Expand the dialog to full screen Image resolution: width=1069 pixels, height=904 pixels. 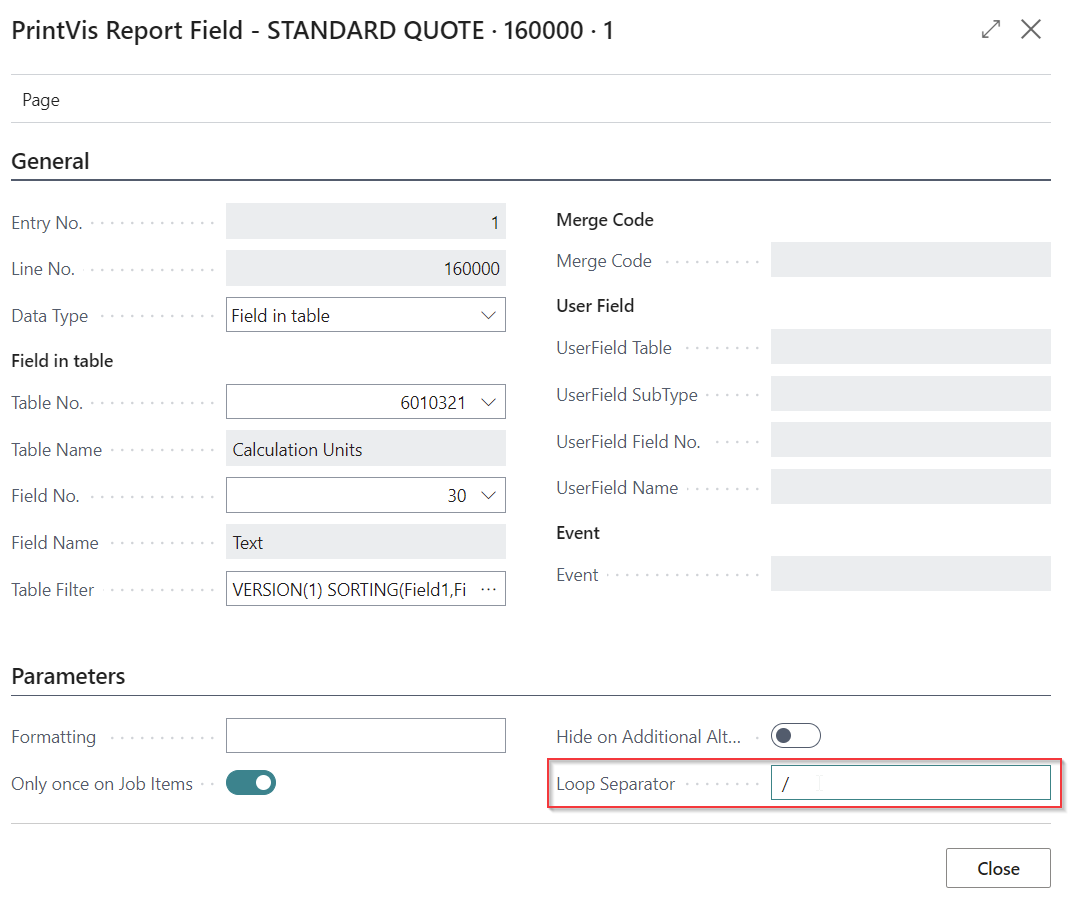click(x=991, y=30)
